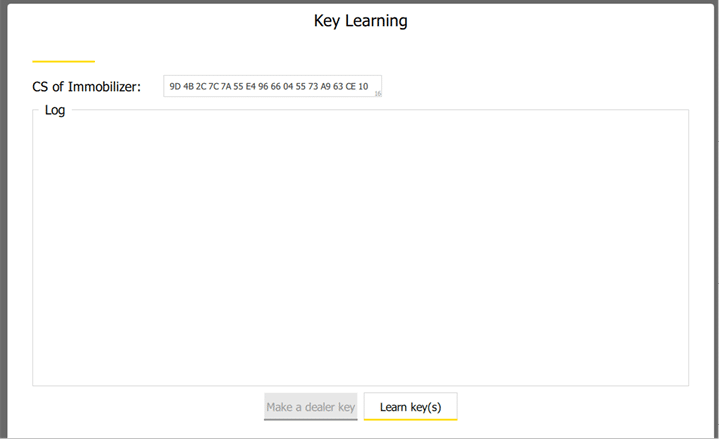The width and height of the screenshot is (719, 439).
Task: Click the yellow underline of Learn key(s)
Action: pos(410,419)
